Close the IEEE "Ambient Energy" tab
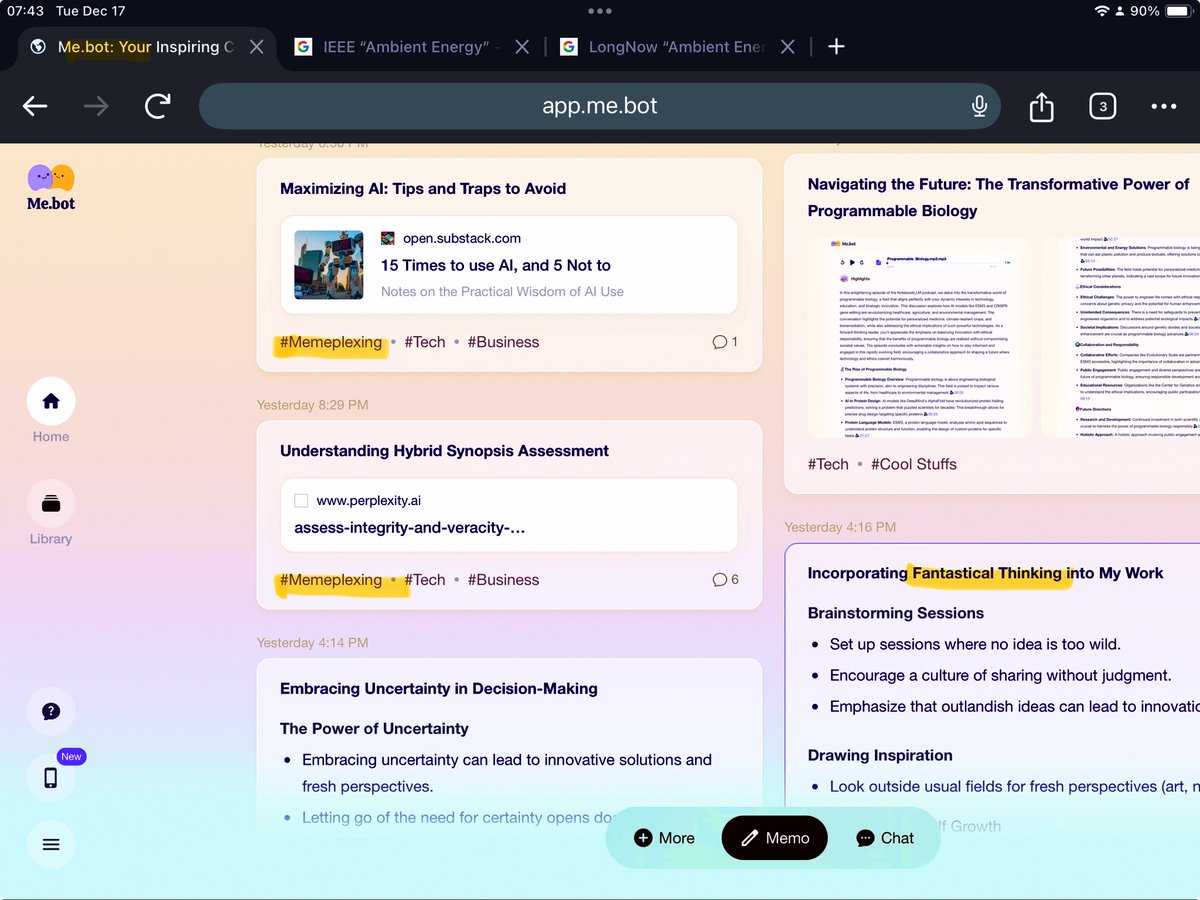1200x900 pixels. 523,47
